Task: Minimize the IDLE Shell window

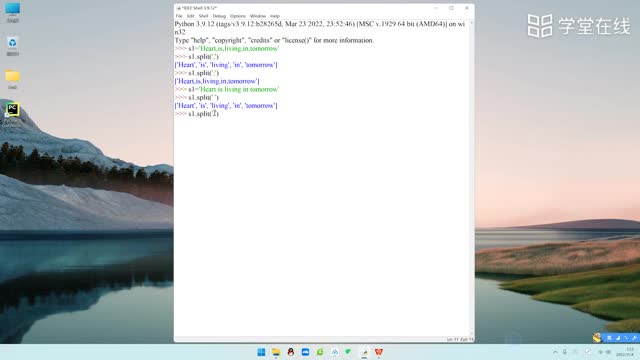Action: [x=436, y=8]
